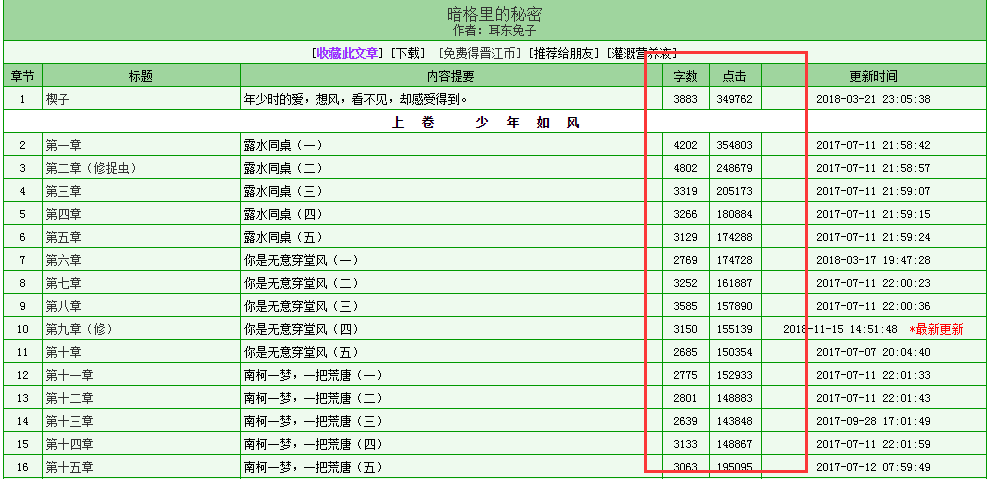
Task: Click the volume heading 上卷 少年如风
Action: coord(485,122)
